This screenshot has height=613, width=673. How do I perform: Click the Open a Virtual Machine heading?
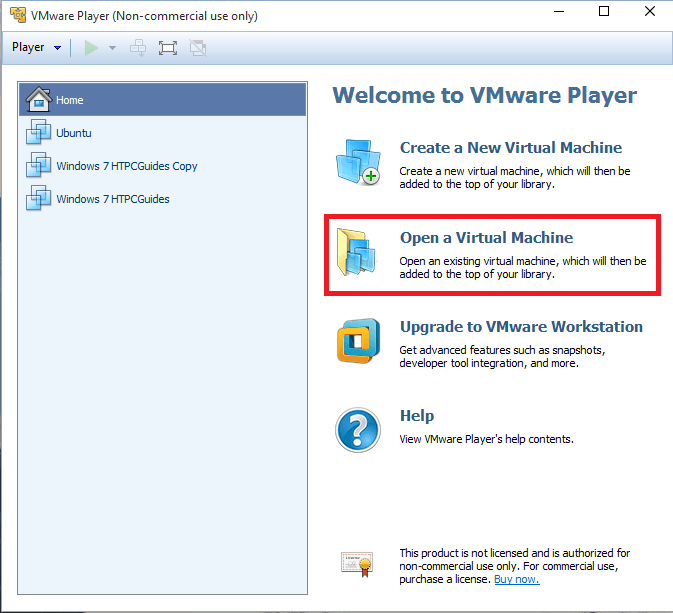pyautogui.click(x=486, y=238)
